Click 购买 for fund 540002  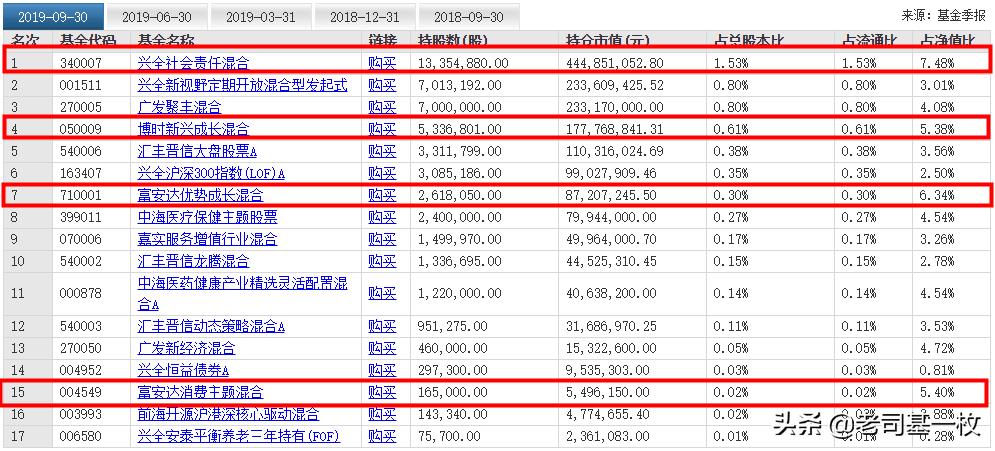tap(383, 261)
